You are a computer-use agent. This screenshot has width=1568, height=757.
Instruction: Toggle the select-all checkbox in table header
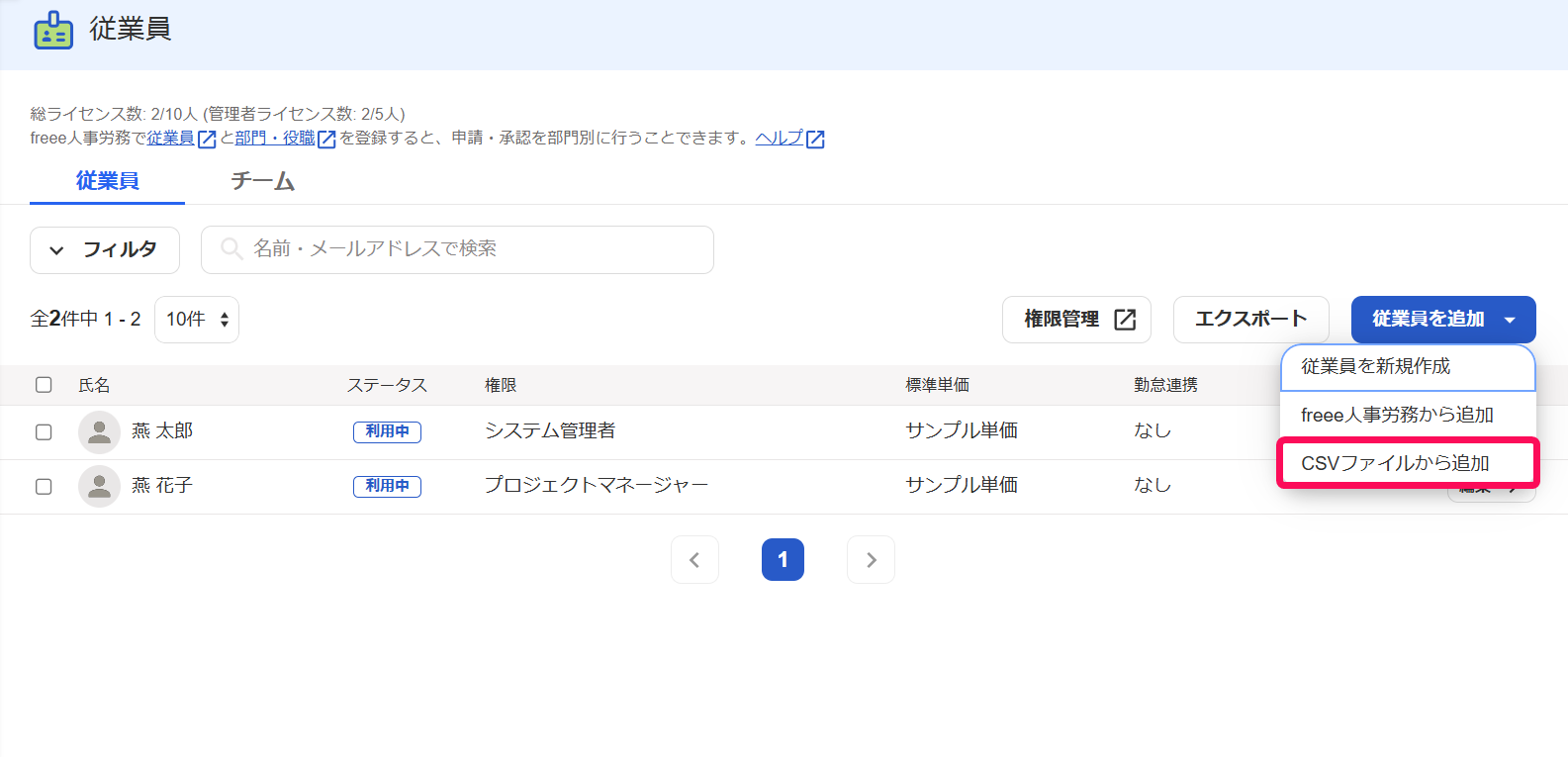pos(44,385)
